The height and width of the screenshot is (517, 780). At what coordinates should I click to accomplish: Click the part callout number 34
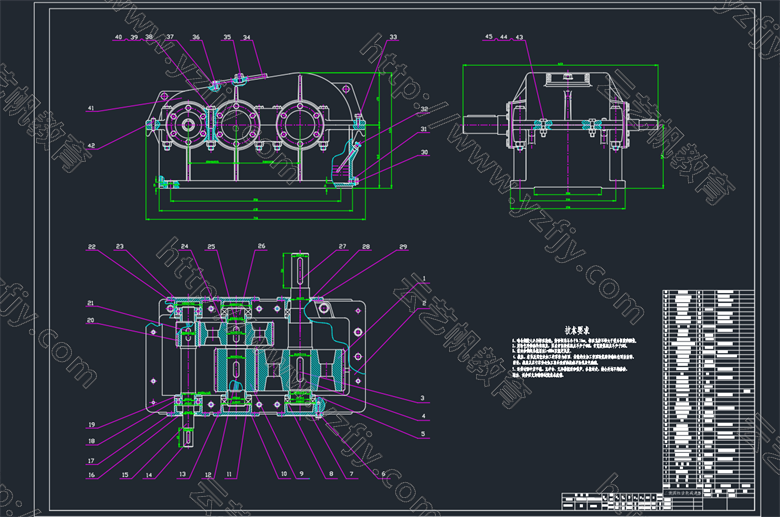point(247,37)
